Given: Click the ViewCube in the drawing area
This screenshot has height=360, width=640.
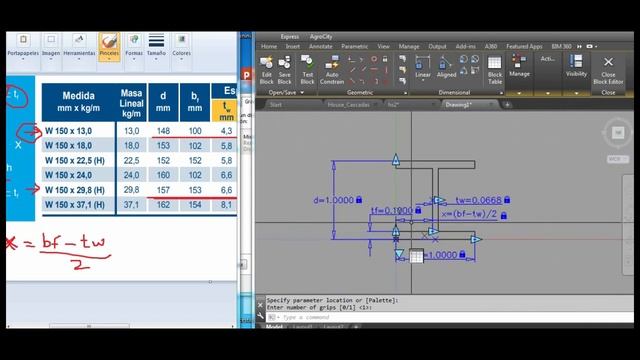Looking at the screenshot, I should [618, 133].
